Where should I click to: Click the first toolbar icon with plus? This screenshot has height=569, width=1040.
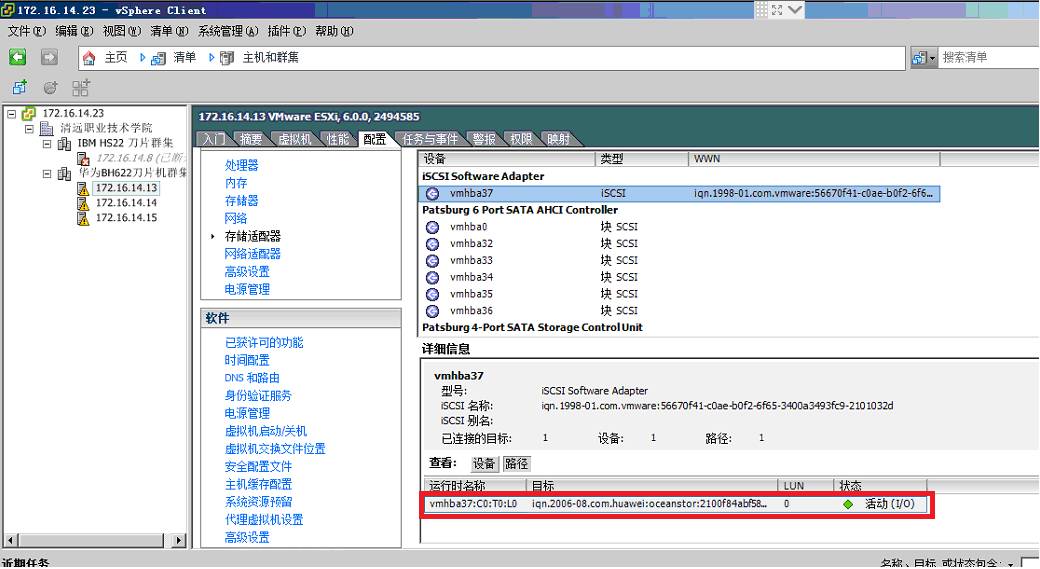tap(20, 87)
